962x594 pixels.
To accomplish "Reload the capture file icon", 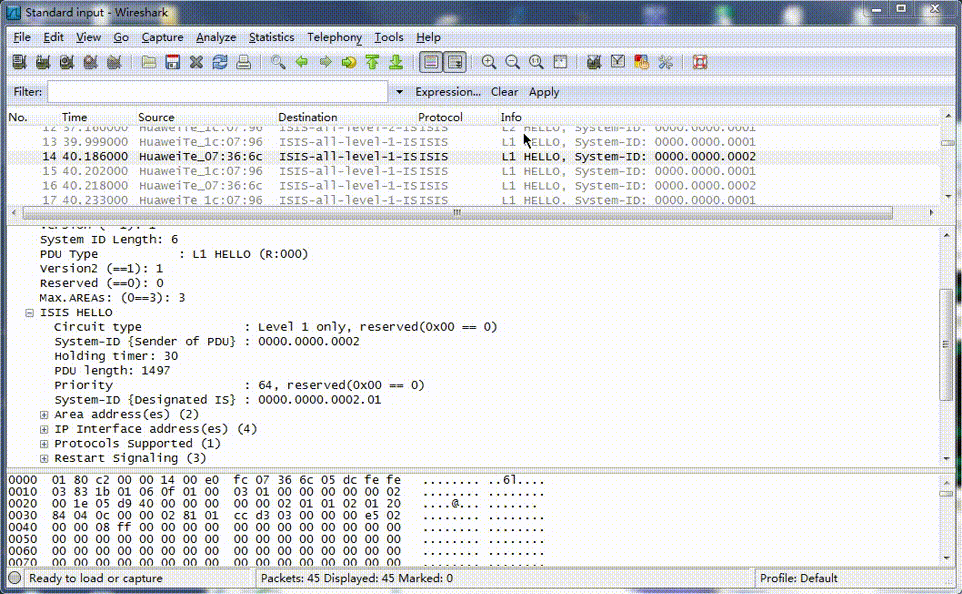I will (220, 62).
